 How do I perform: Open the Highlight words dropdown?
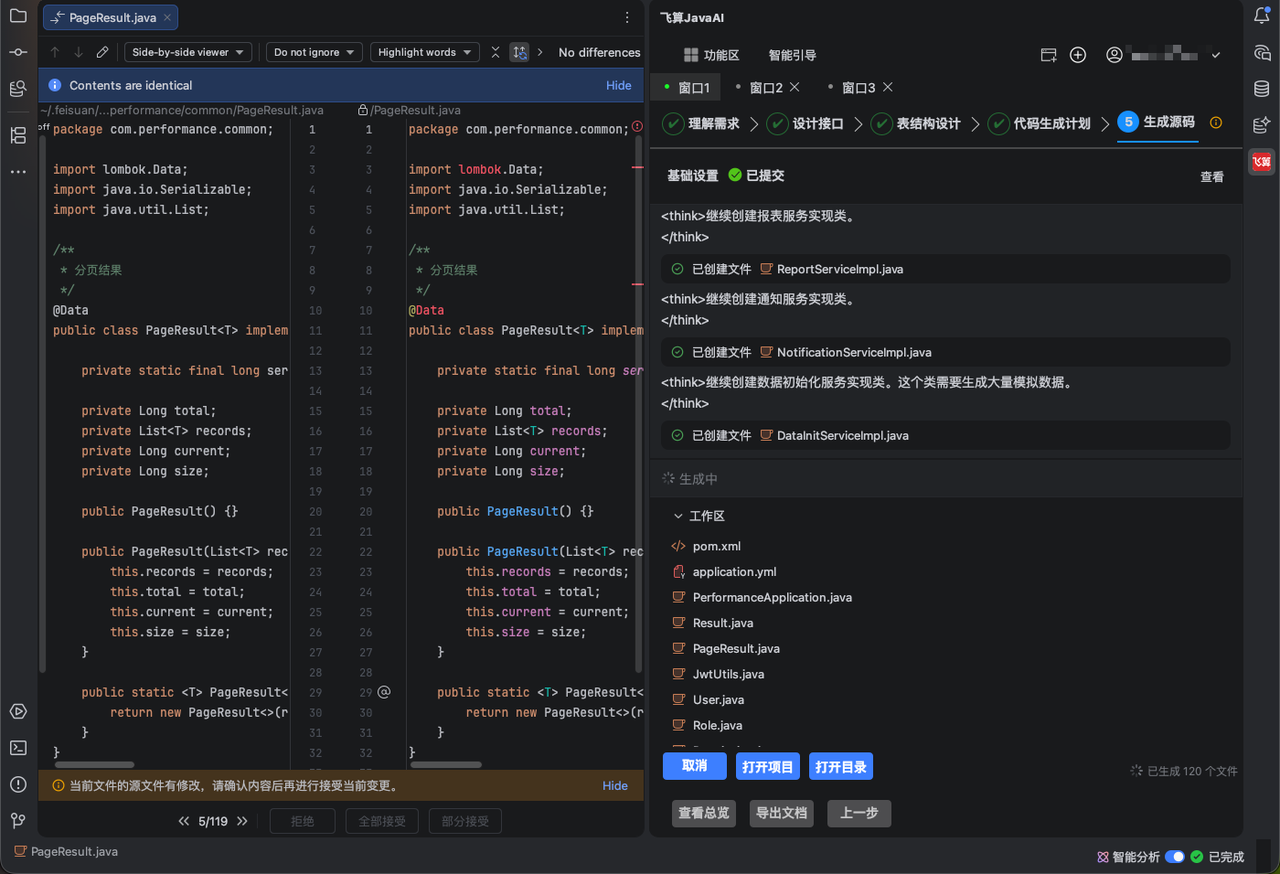pos(425,52)
